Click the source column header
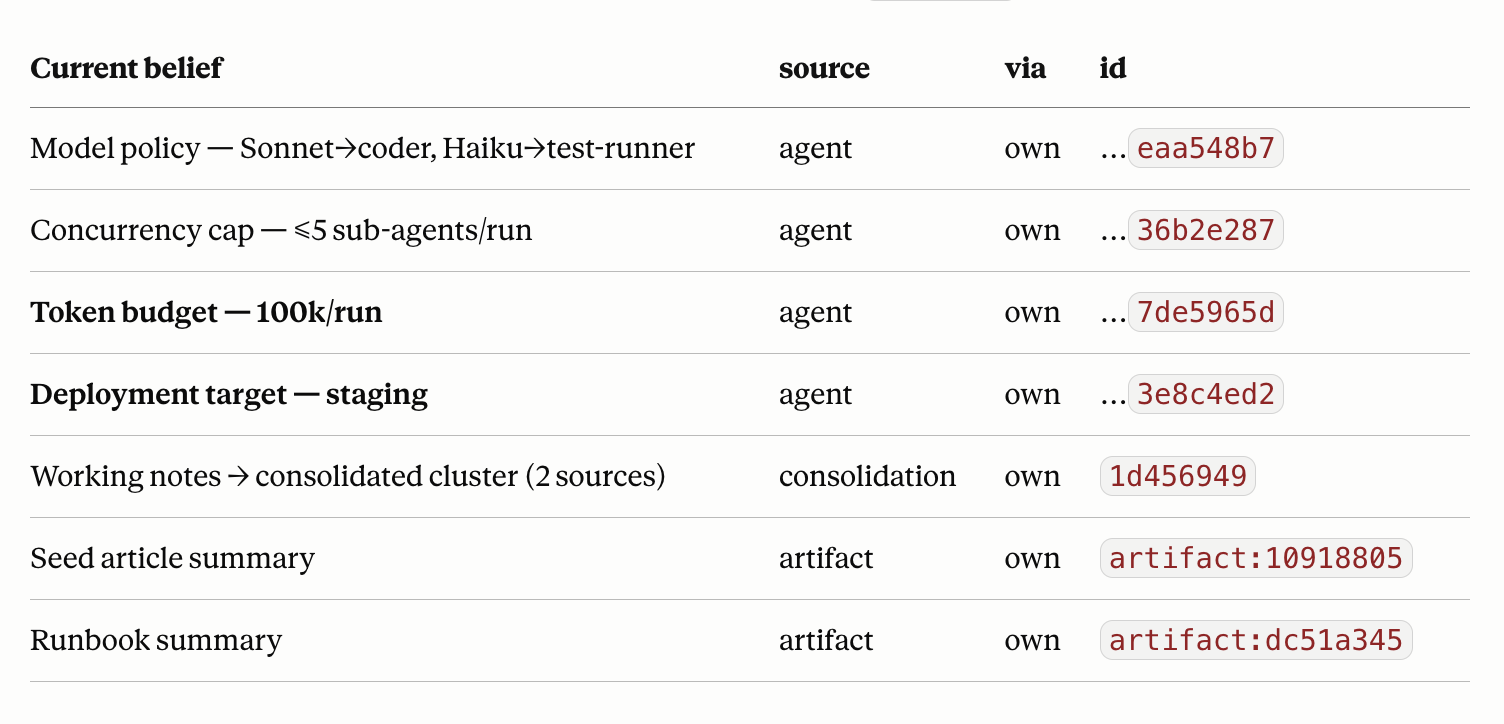The image size is (1504, 724). click(824, 68)
